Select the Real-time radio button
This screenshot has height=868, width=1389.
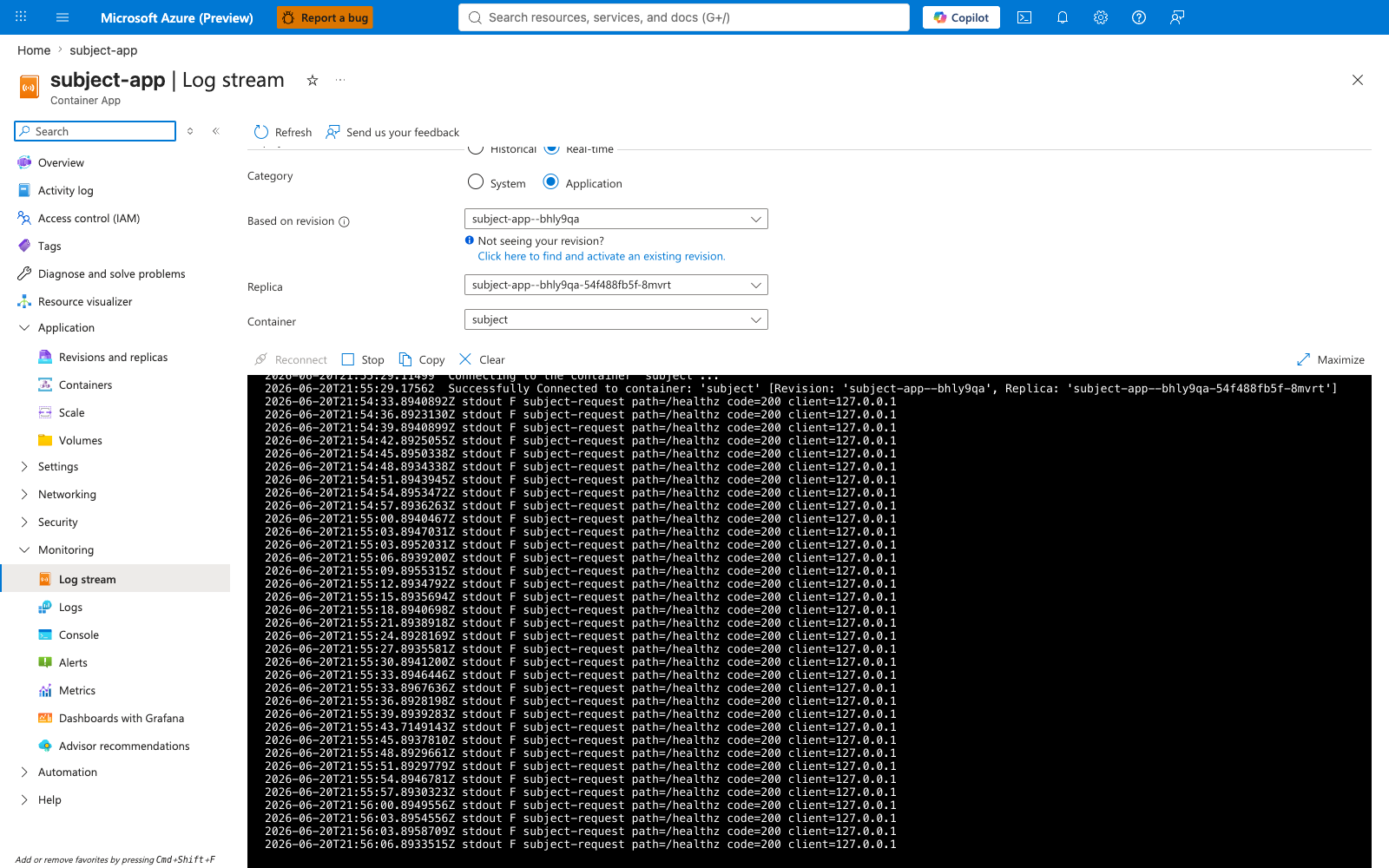pyautogui.click(x=551, y=149)
